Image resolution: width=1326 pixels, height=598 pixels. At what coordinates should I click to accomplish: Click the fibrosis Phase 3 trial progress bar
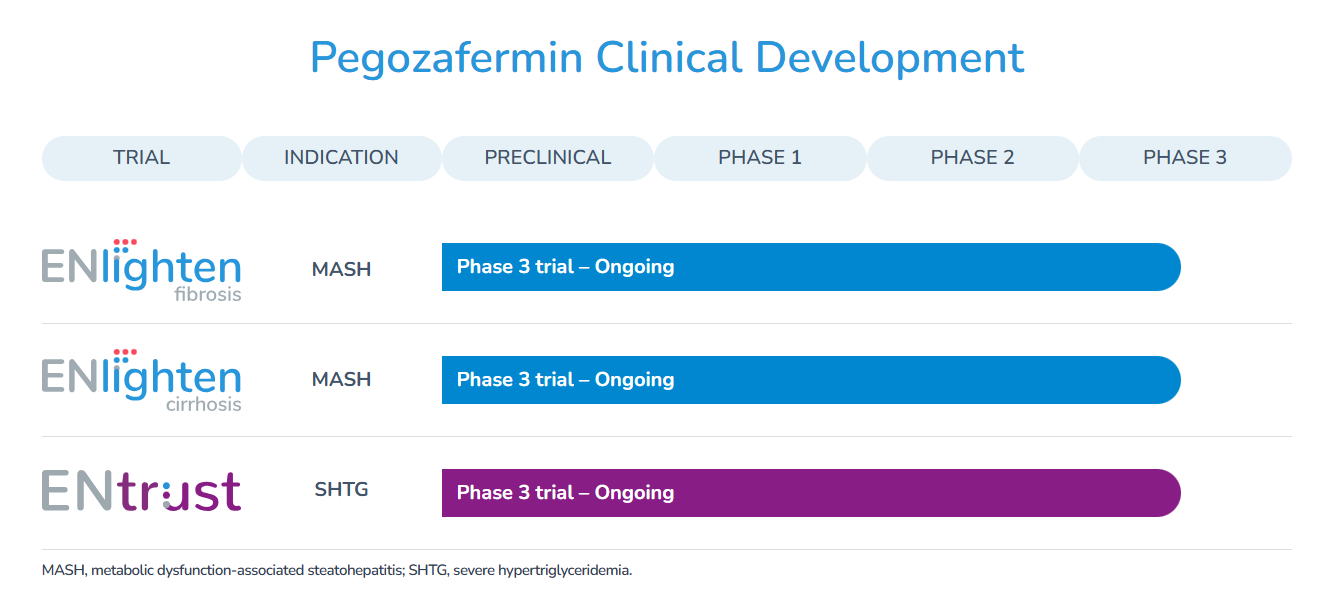tap(810, 267)
